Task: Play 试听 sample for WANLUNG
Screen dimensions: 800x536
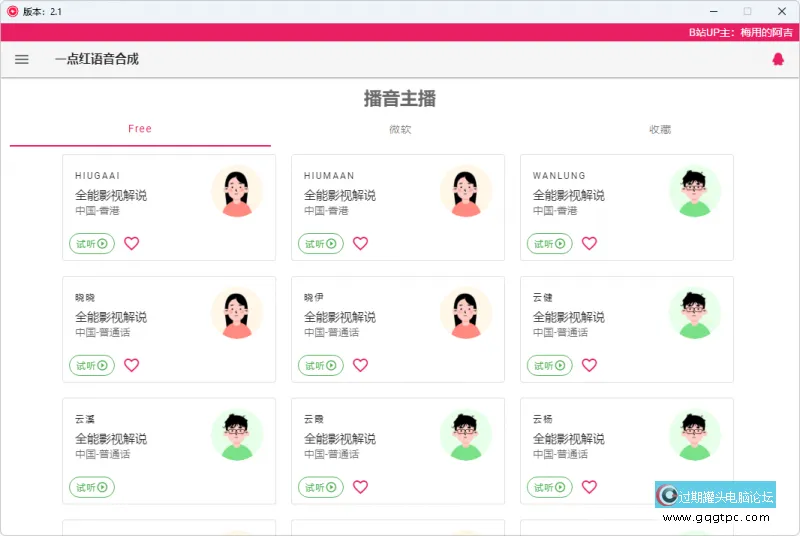Action: [x=550, y=243]
